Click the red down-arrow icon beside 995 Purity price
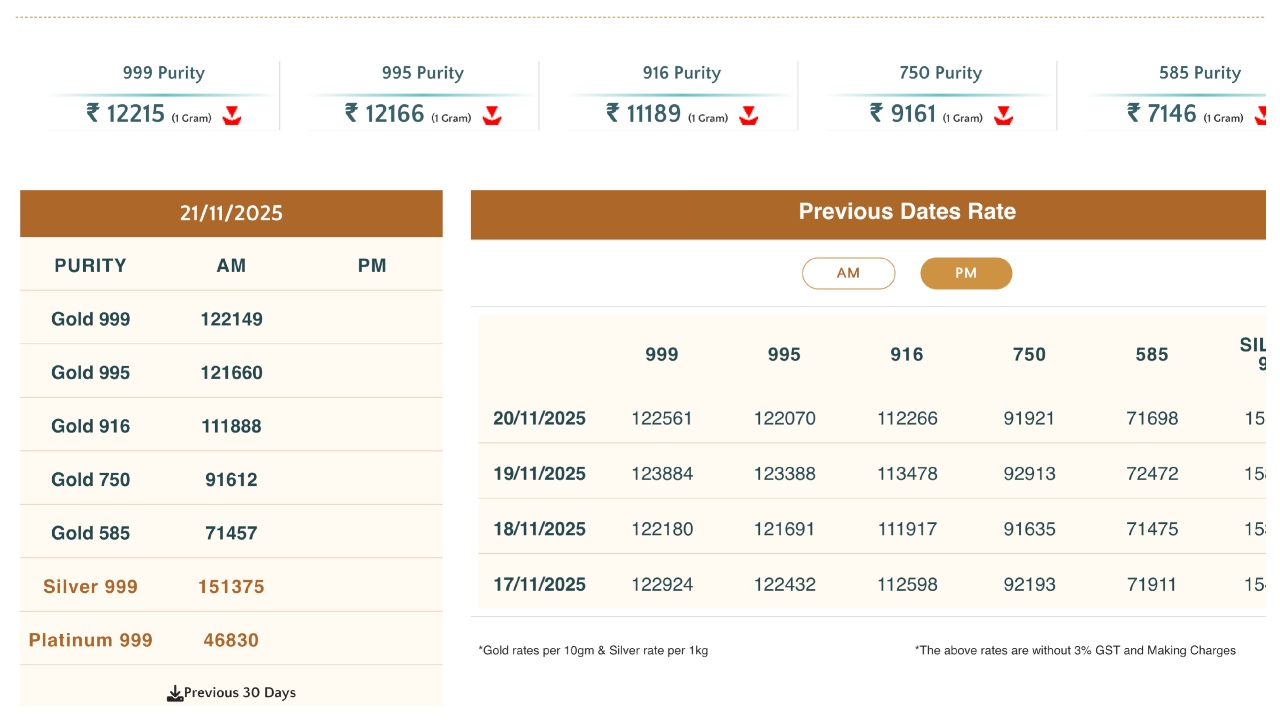The image size is (1280, 720). coord(491,116)
